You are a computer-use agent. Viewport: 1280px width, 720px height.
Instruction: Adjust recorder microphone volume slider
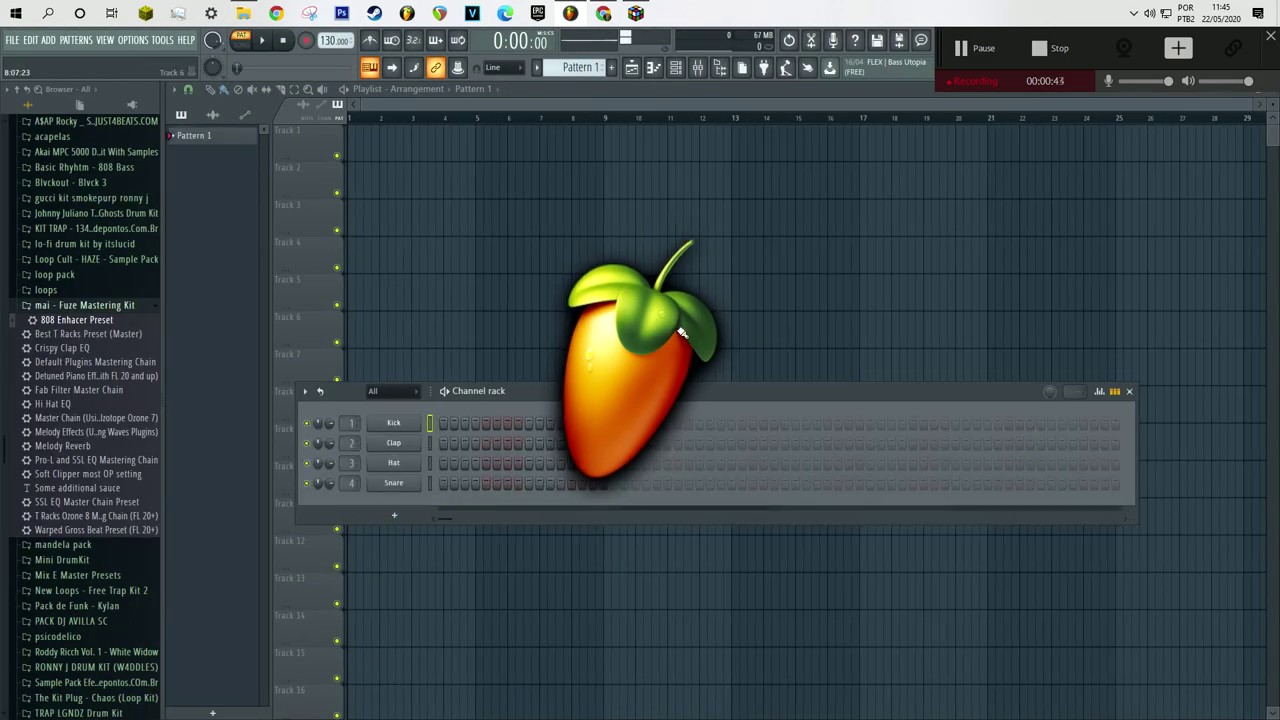[x=1146, y=81]
